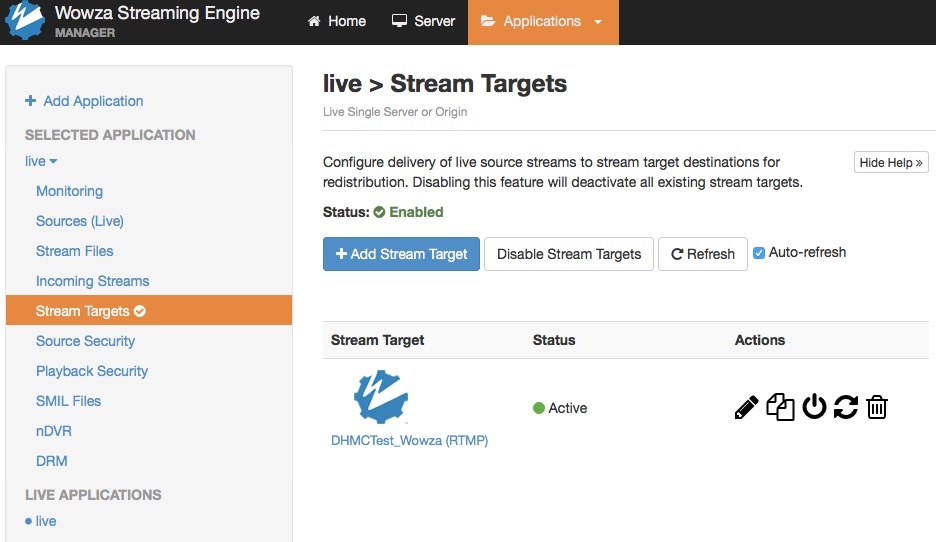Image resolution: width=936 pixels, height=542 pixels.
Task: Click Disable Stream Targets button
Action: 569,254
